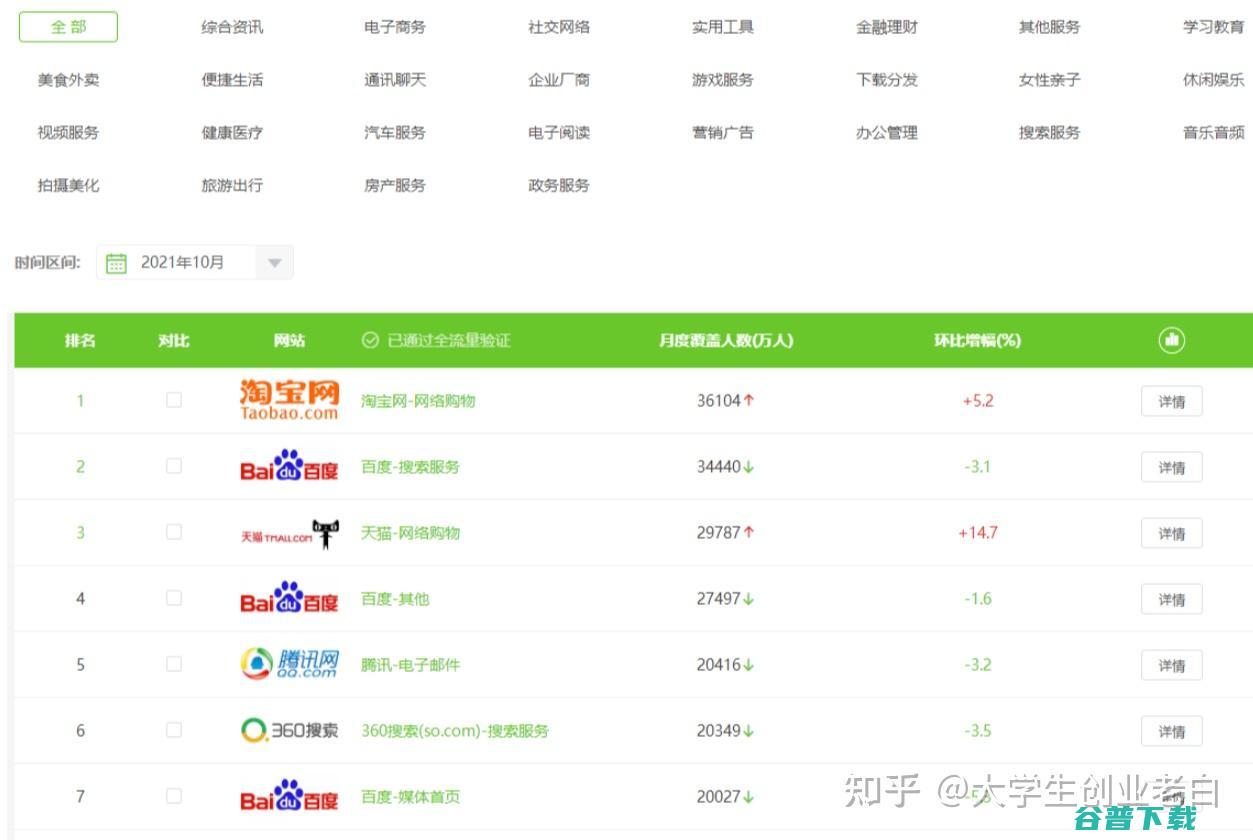Open the bar-chart icon in the table header
Viewport: 1253px width, 840px height.
[1170, 340]
